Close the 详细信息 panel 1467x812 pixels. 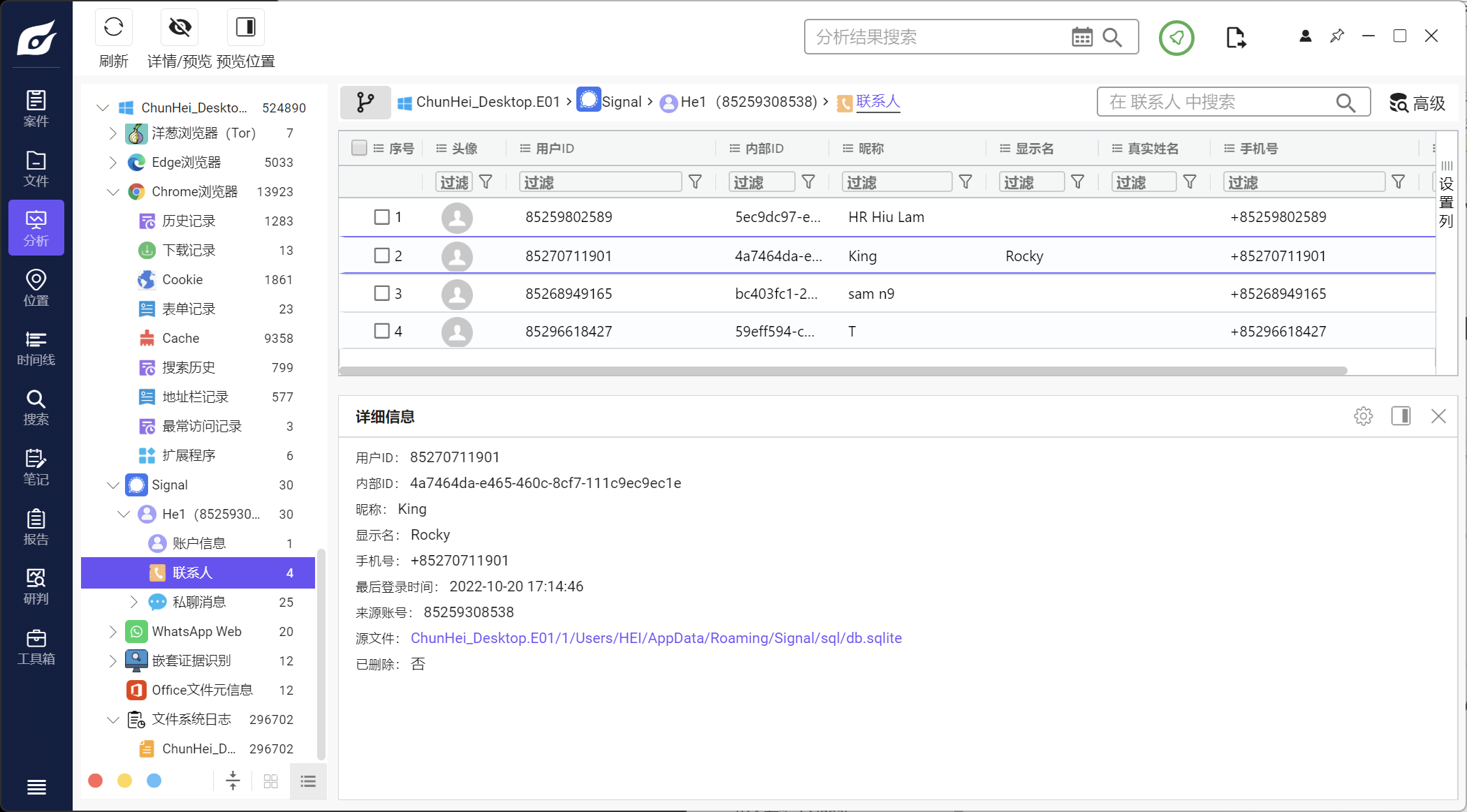click(x=1438, y=416)
